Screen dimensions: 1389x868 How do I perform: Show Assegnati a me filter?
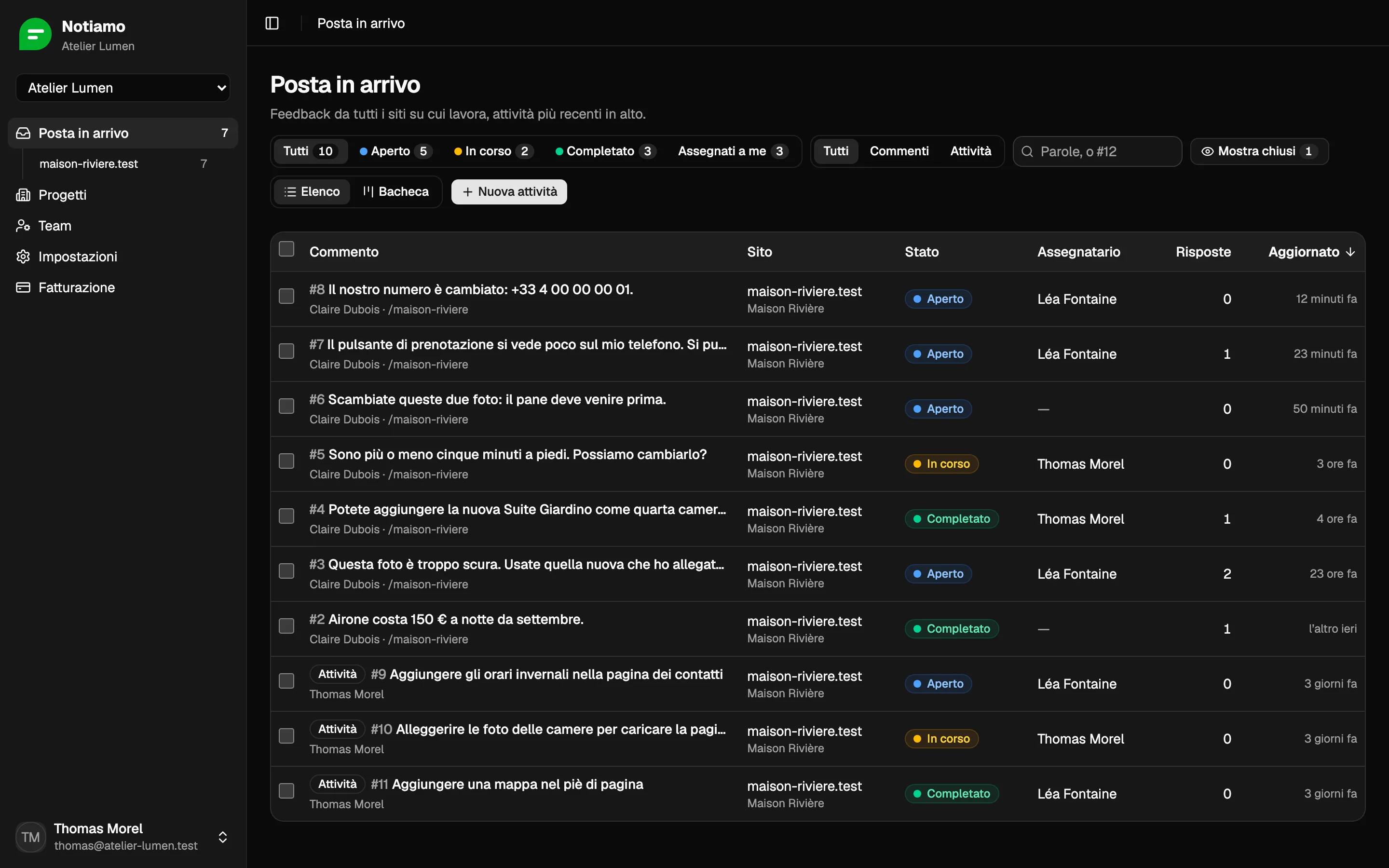click(x=733, y=151)
